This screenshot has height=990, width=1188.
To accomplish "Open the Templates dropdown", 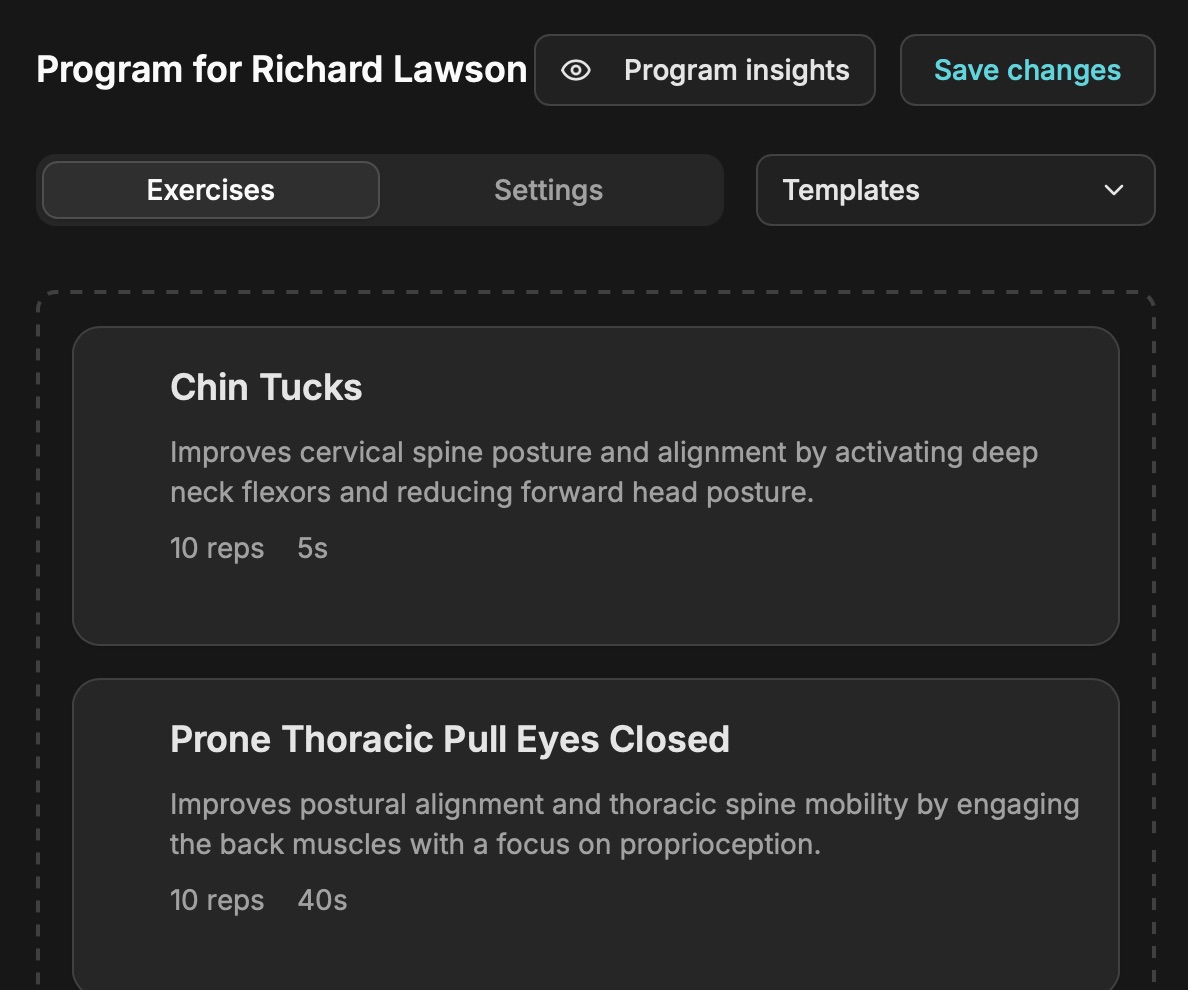I will [954, 190].
